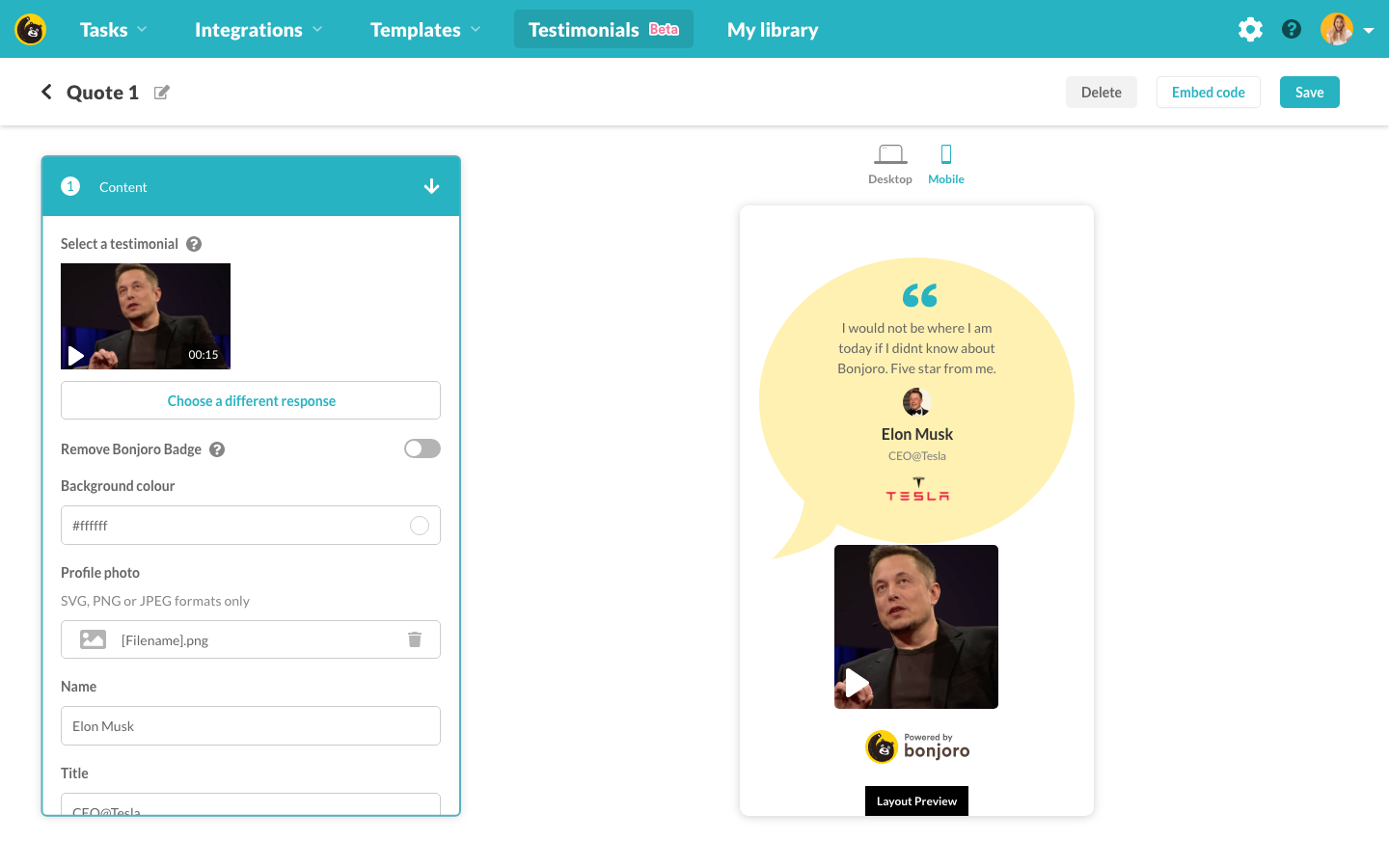Show help tooltip for Select a testimonial
This screenshot has height=868, width=1389.
click(x=194, y=244)
